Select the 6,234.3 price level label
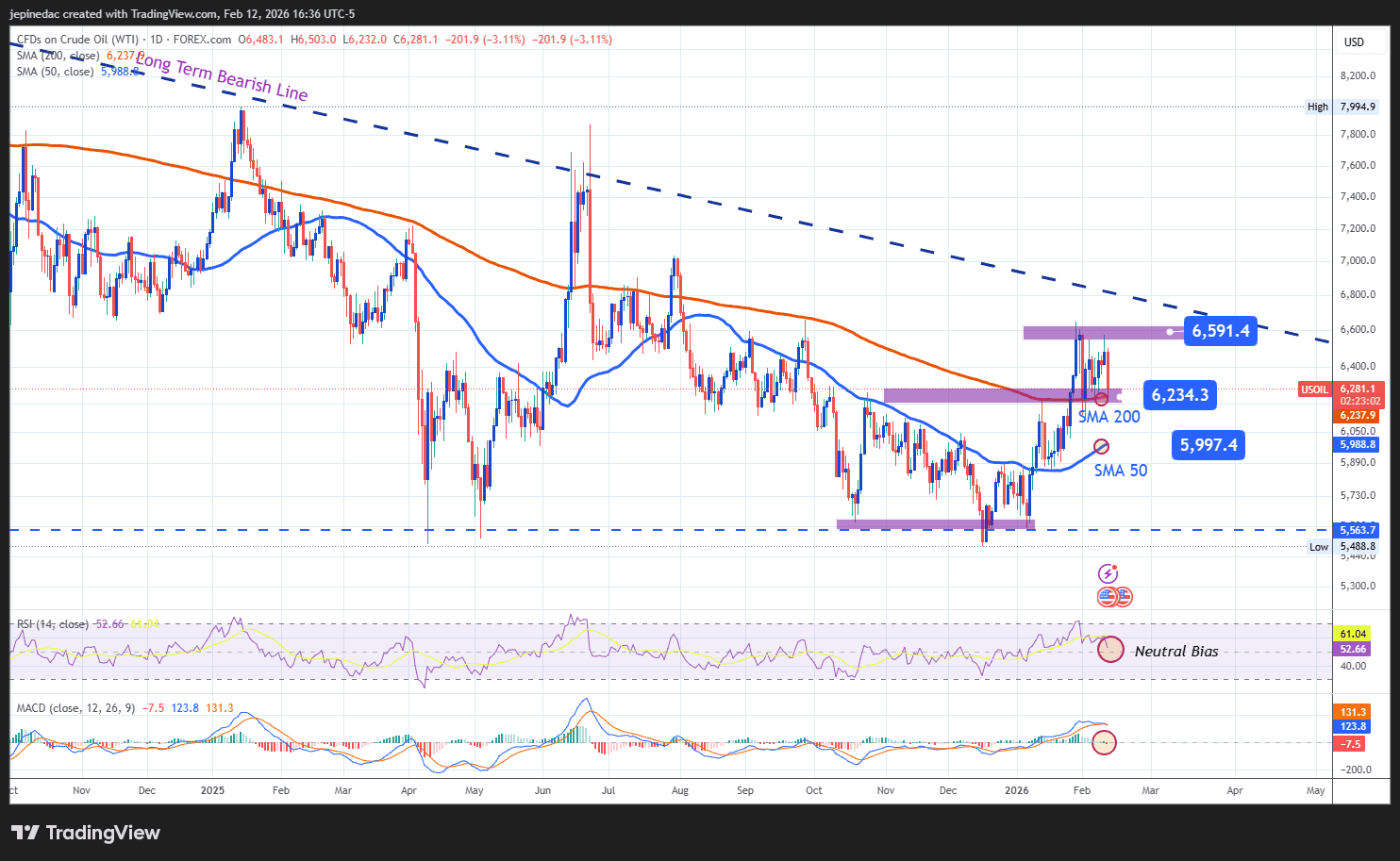The height and width of the screenshot is (861, 1400). tap(1179, 395)
